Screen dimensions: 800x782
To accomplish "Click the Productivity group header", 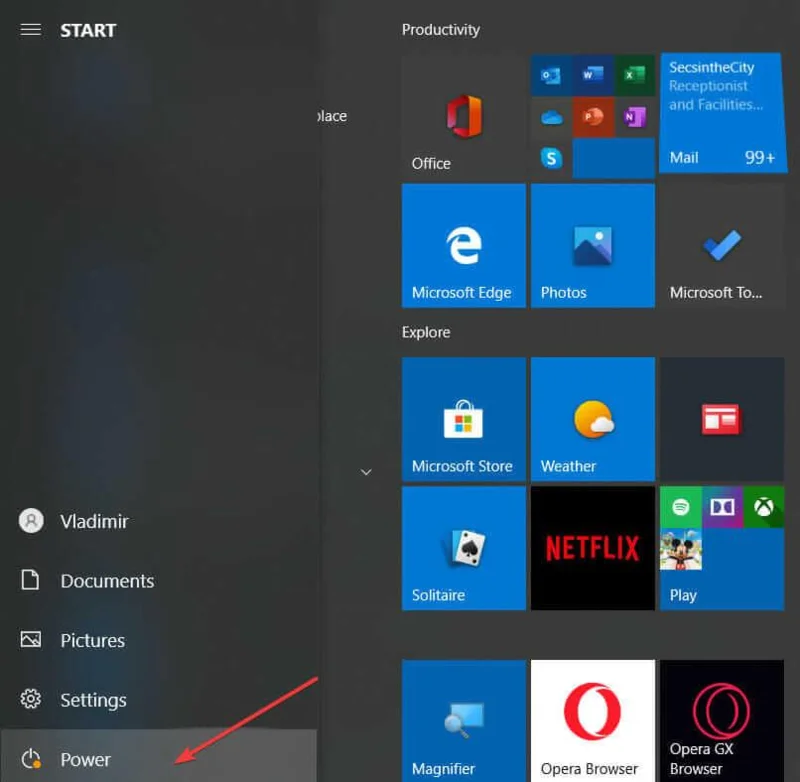I will click(440, 30).
